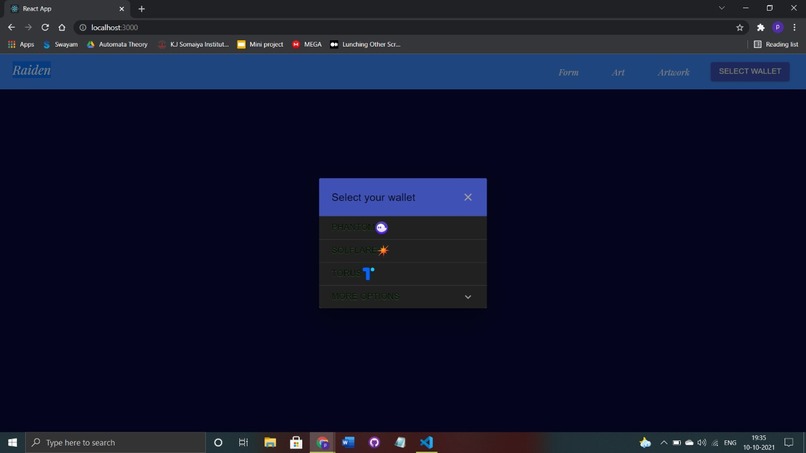Open the weather icon in taskbar

point(645,442)
